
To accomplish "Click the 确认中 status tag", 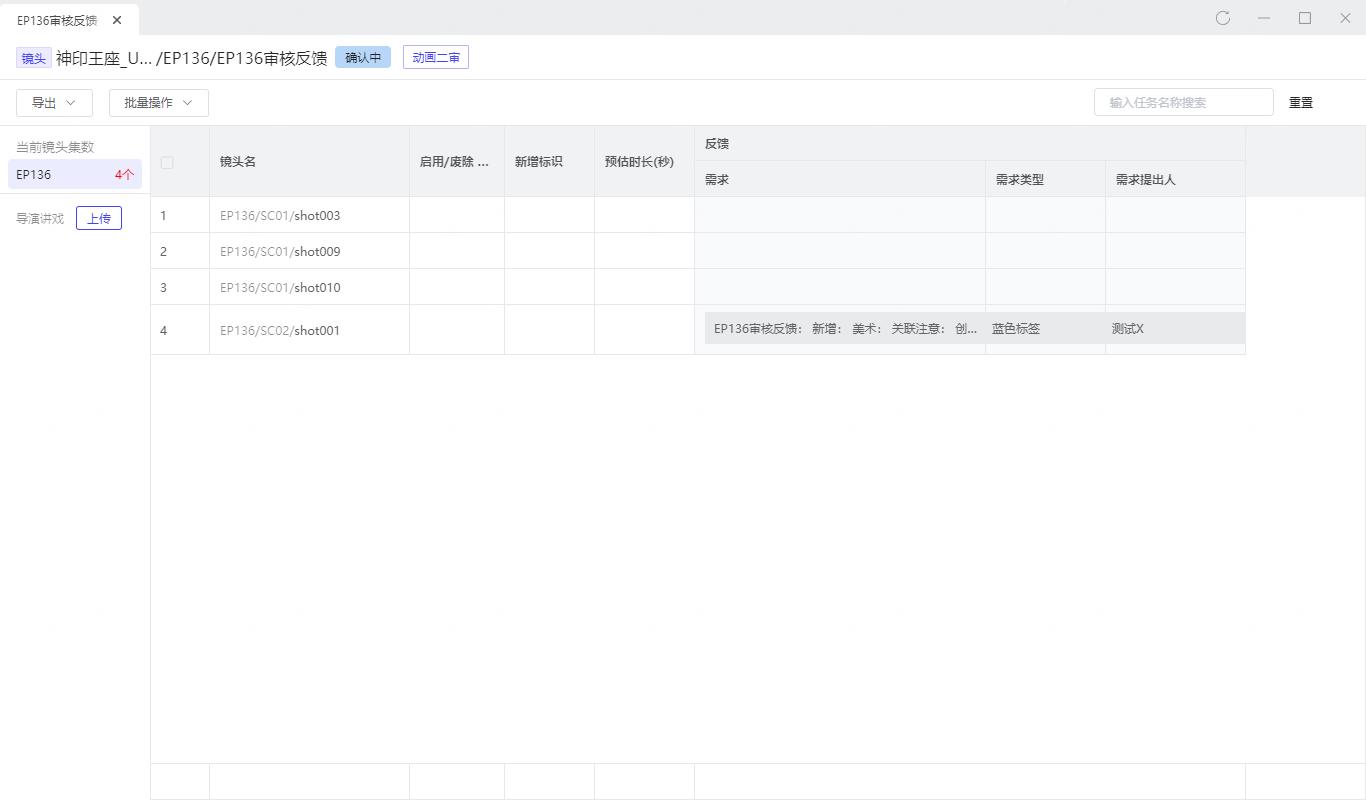I will pyautogui.click(x=363, y=58).
